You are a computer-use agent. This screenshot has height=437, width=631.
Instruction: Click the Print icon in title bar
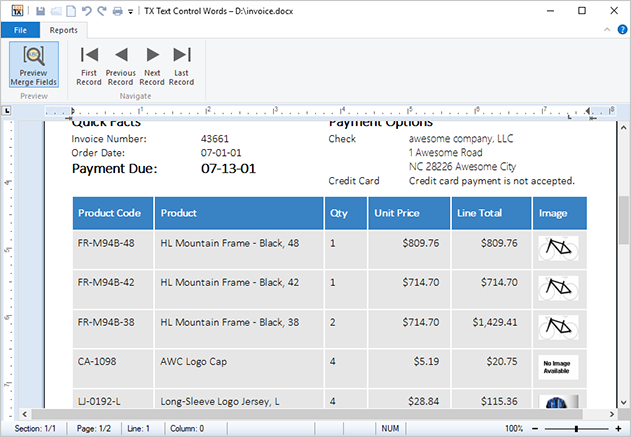tap(118, 11)
